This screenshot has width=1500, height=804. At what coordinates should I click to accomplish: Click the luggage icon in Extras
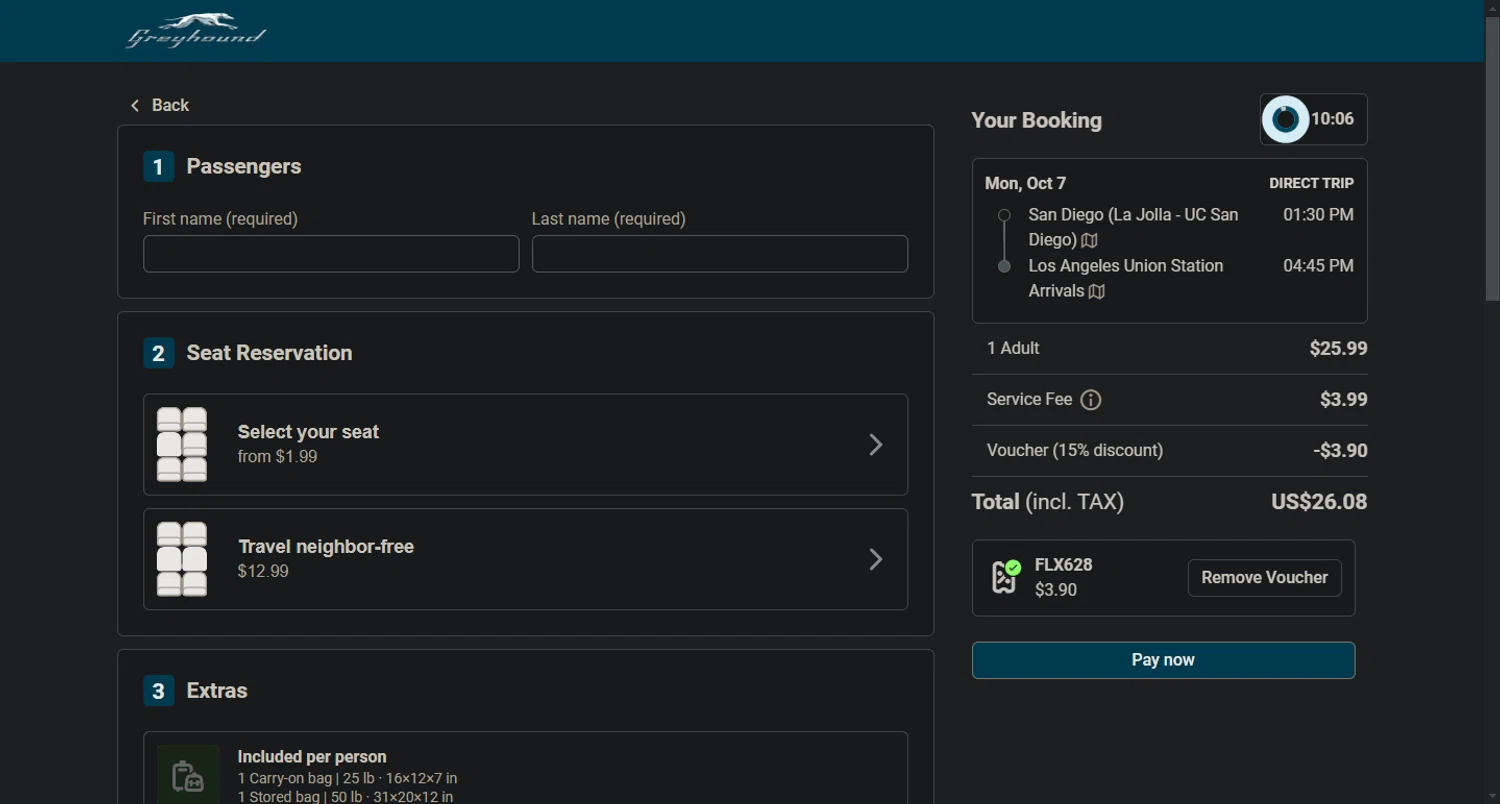pos(188,776)
